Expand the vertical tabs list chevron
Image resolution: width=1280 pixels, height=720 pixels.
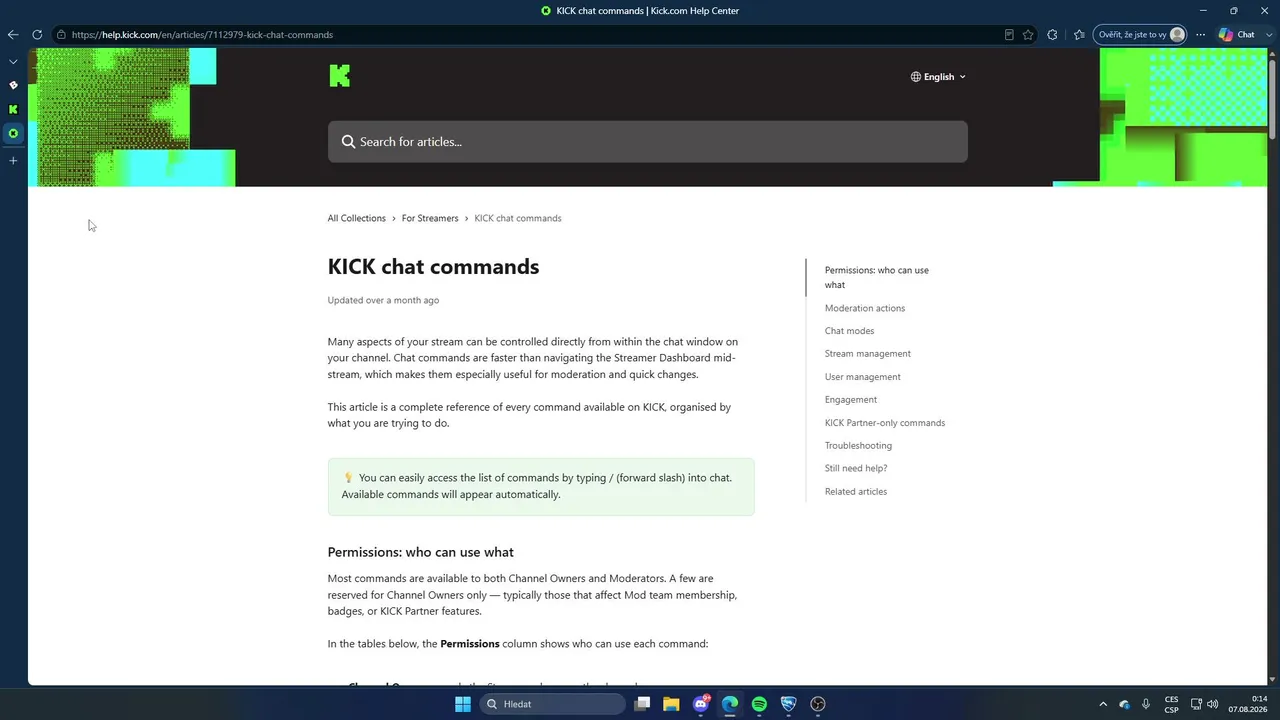click(13, 62)
